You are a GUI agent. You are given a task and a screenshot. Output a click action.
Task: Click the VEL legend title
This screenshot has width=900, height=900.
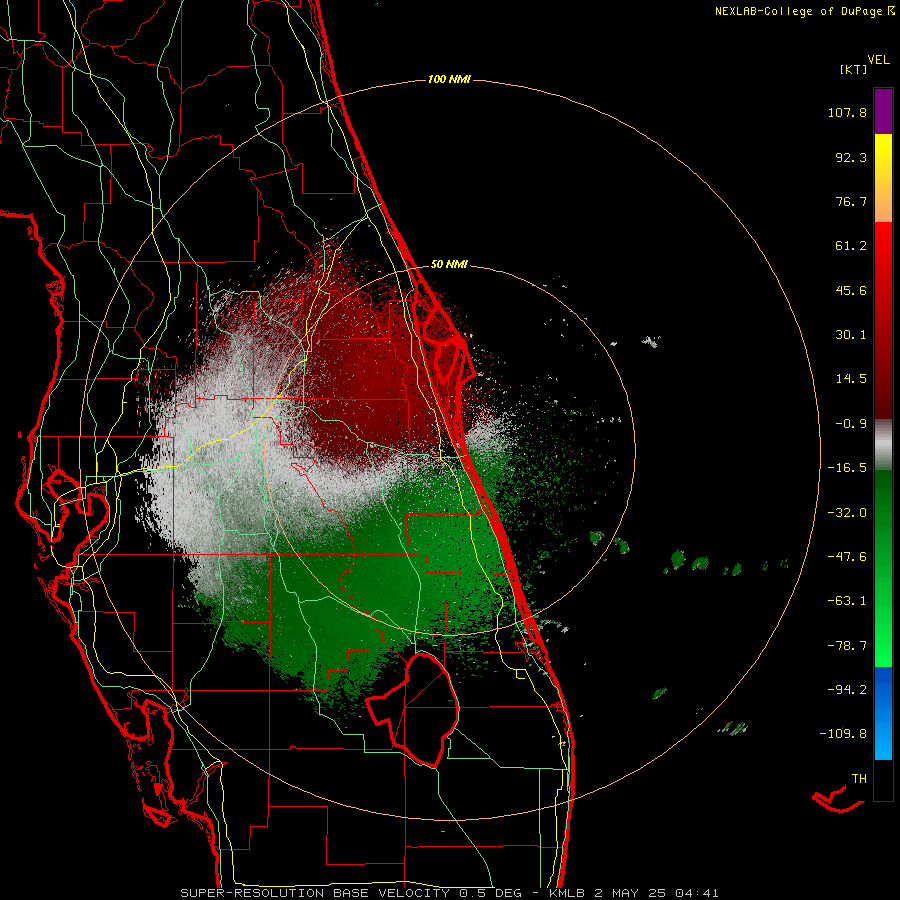(878, 60)
